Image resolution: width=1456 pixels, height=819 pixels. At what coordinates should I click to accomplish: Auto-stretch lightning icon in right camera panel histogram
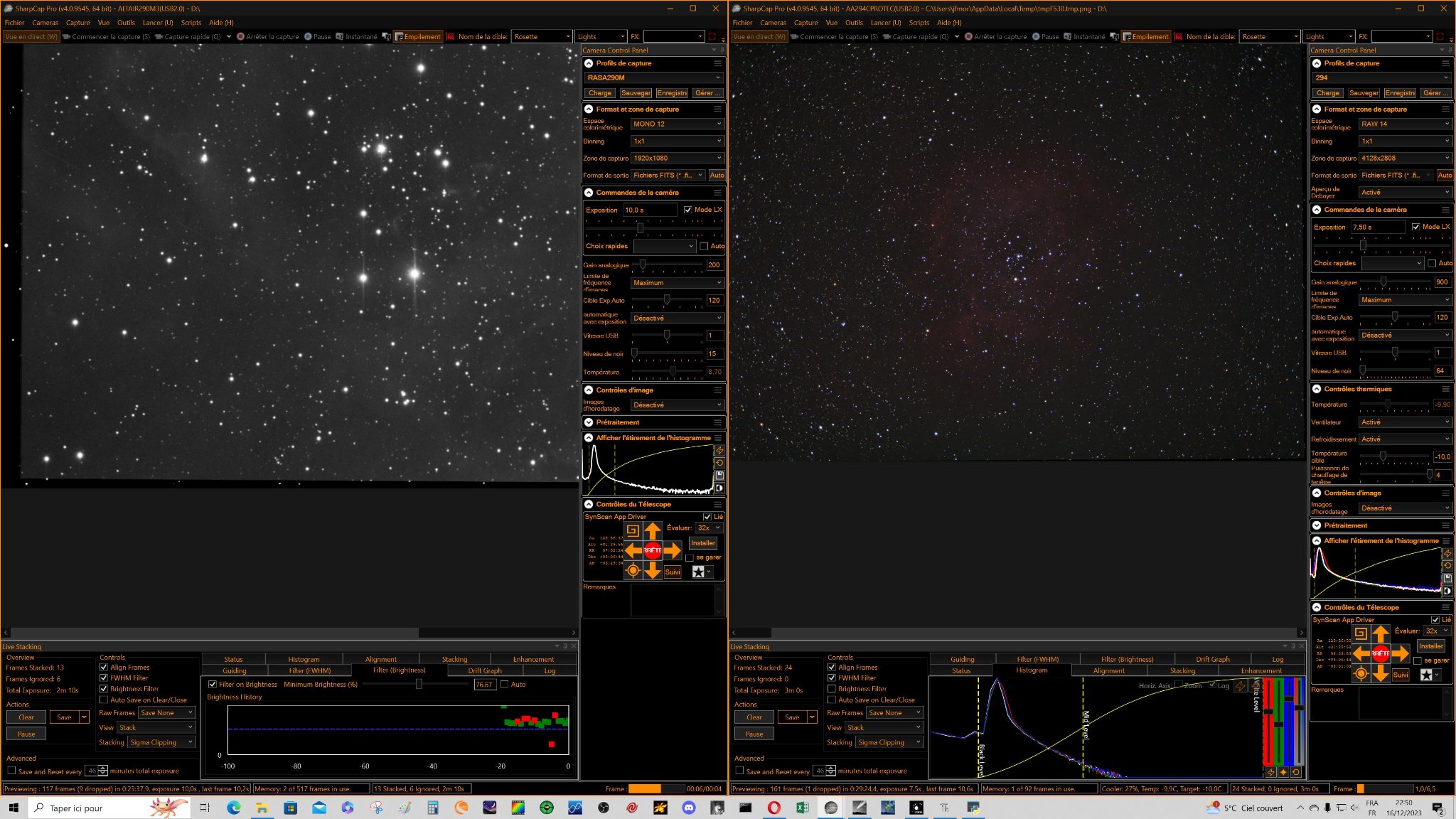pyautogui.click(x=1447, y=554)
